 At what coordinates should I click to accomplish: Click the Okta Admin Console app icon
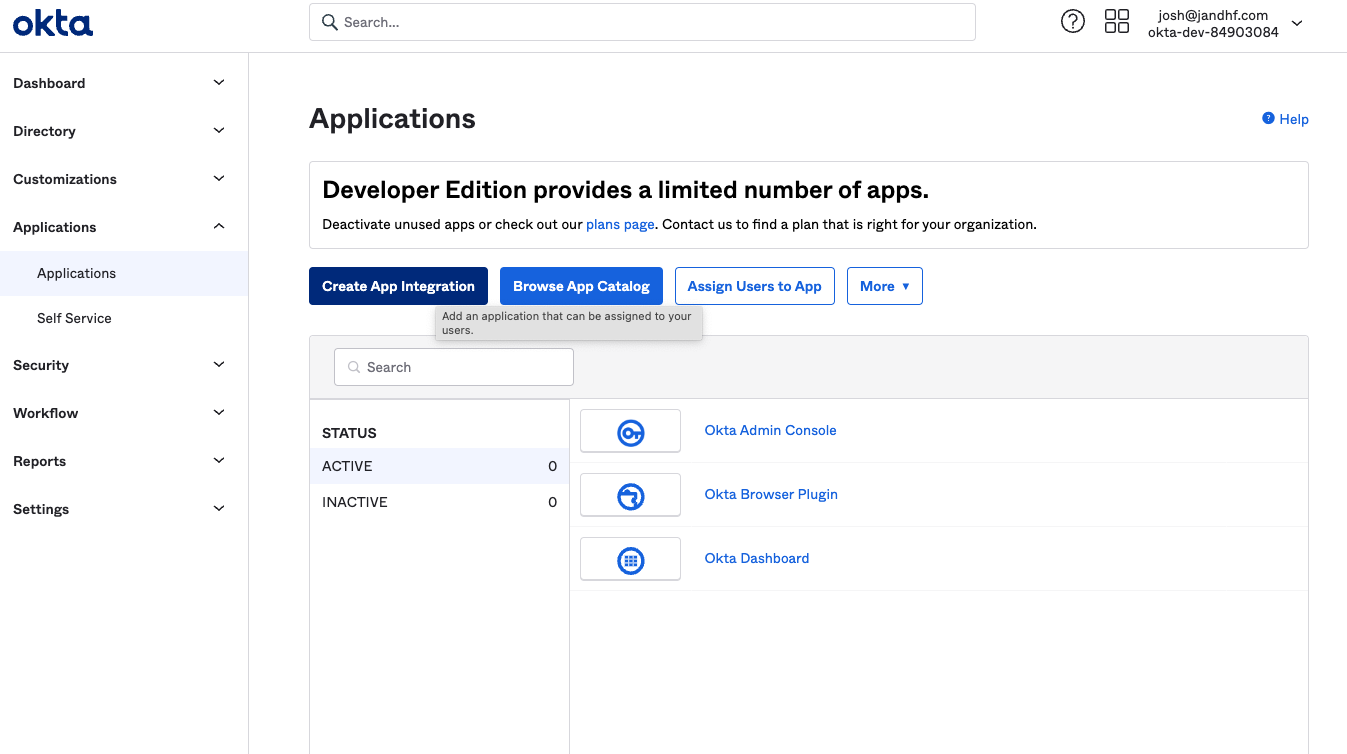click(x=630, y=430)
